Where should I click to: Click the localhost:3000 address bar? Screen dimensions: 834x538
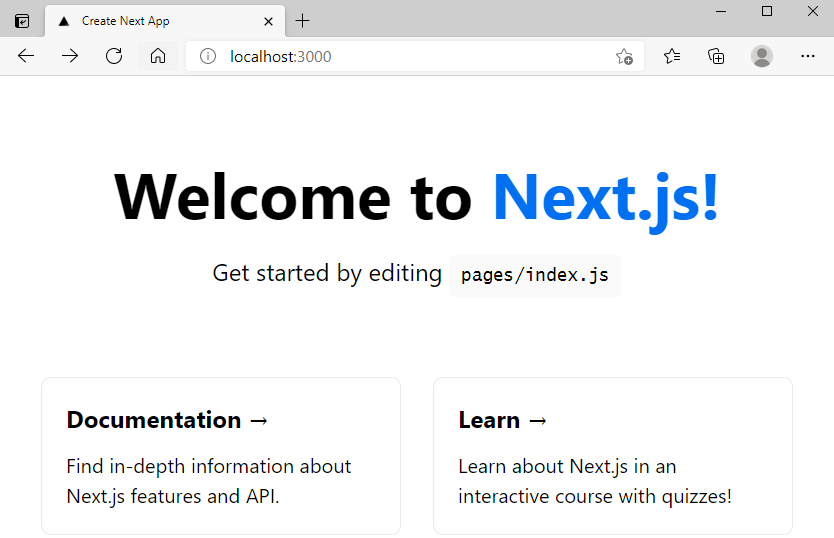point(415,56)
